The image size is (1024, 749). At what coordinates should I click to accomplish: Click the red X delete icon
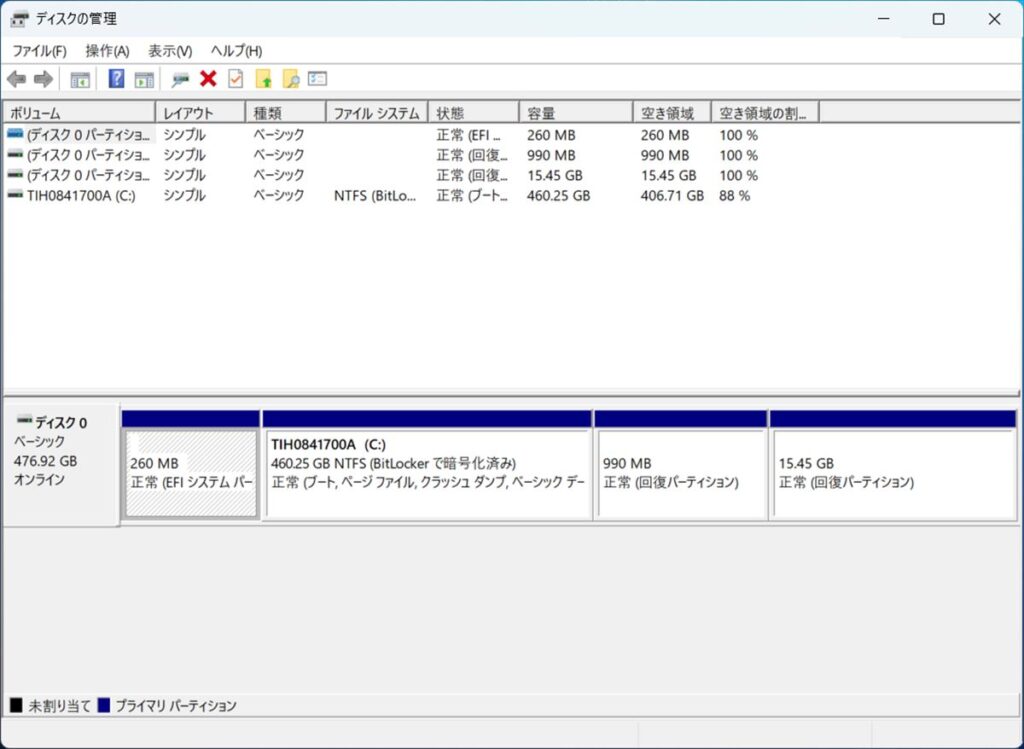click(x=208, y=79)
